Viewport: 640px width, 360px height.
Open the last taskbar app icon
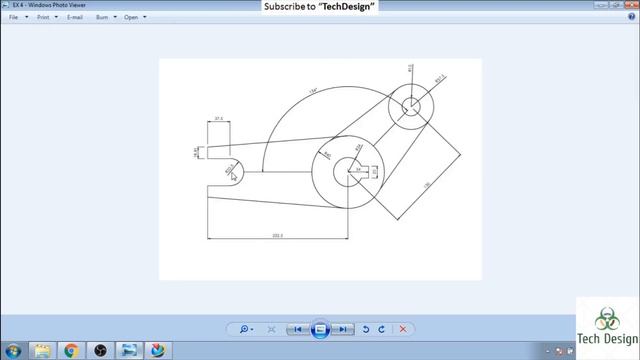[158, 351]
